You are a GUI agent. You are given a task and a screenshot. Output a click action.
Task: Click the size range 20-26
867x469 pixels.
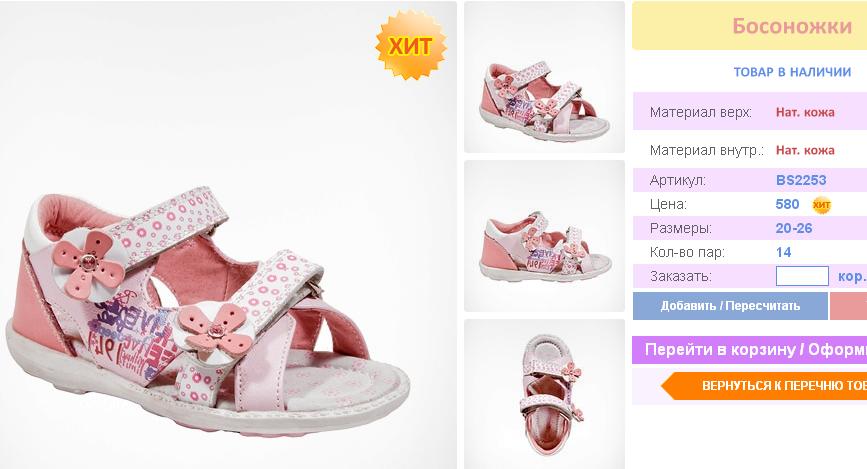pos(794,228)
